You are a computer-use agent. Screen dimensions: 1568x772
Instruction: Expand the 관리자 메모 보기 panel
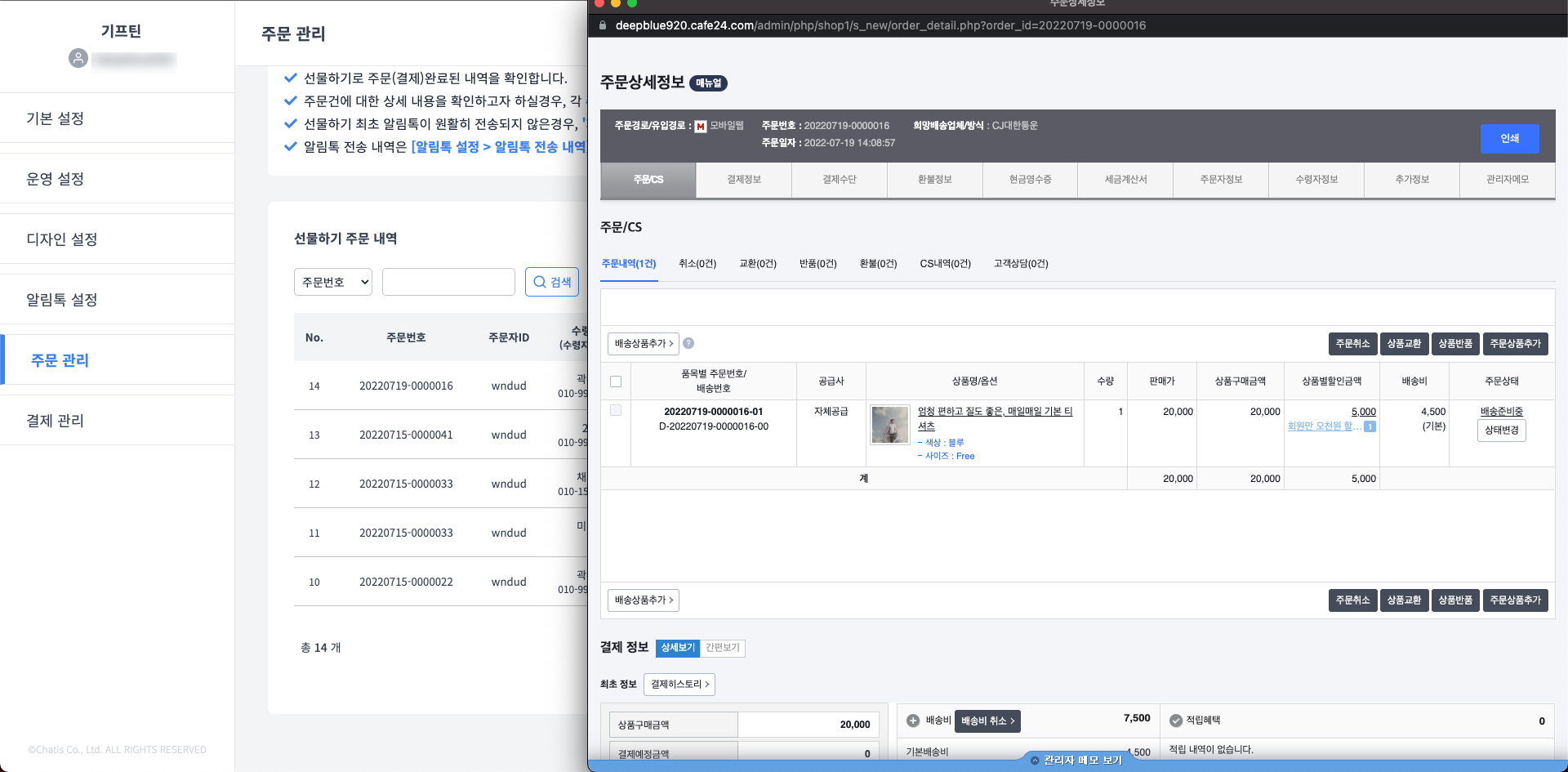1077,761
